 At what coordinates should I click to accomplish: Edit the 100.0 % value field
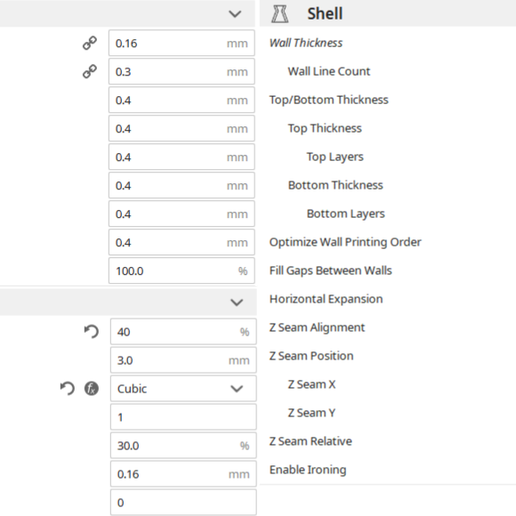(x=182, y=271)
